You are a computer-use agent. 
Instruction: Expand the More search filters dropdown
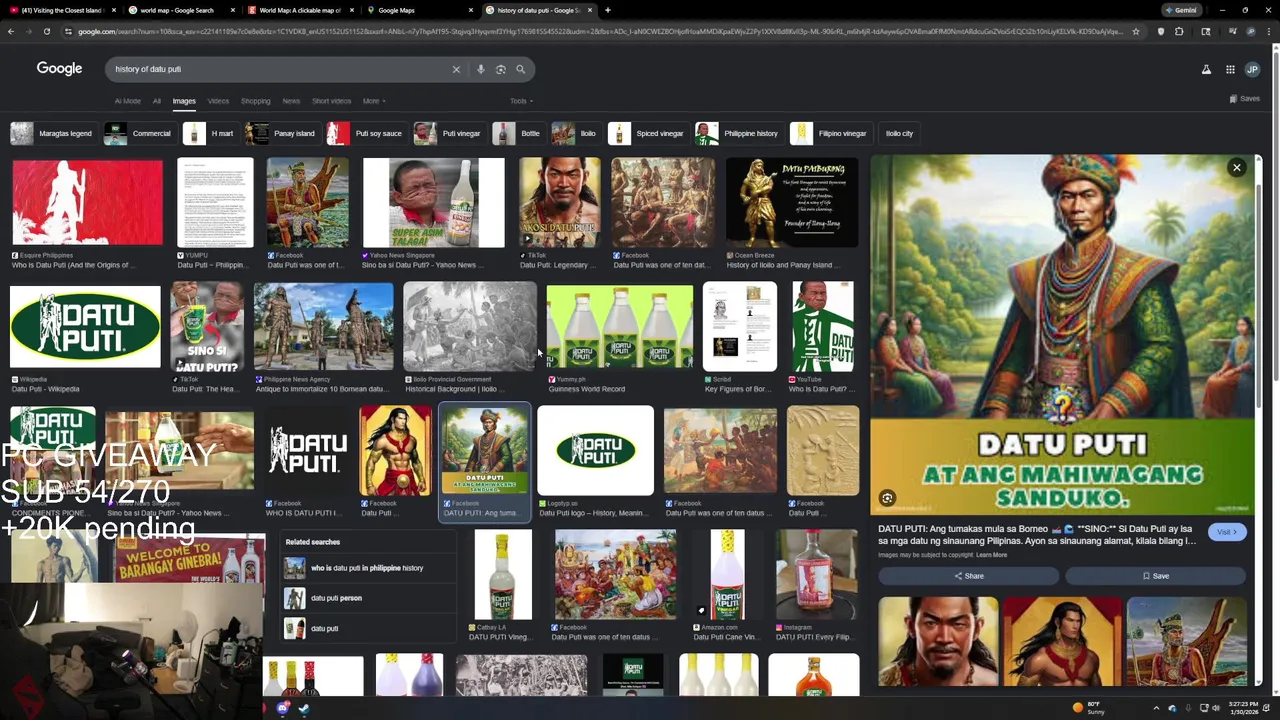pyautogui.click(x=374, y=101)
